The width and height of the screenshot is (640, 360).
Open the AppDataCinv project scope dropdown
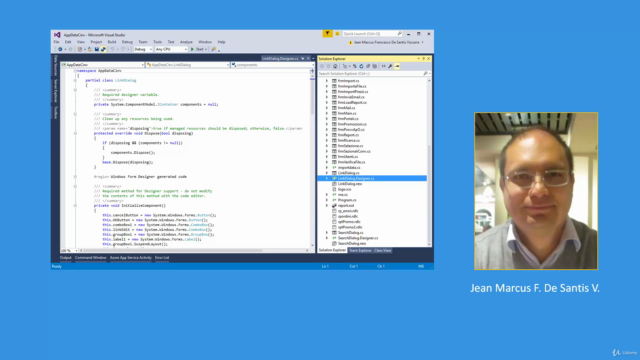coord(102,65)
